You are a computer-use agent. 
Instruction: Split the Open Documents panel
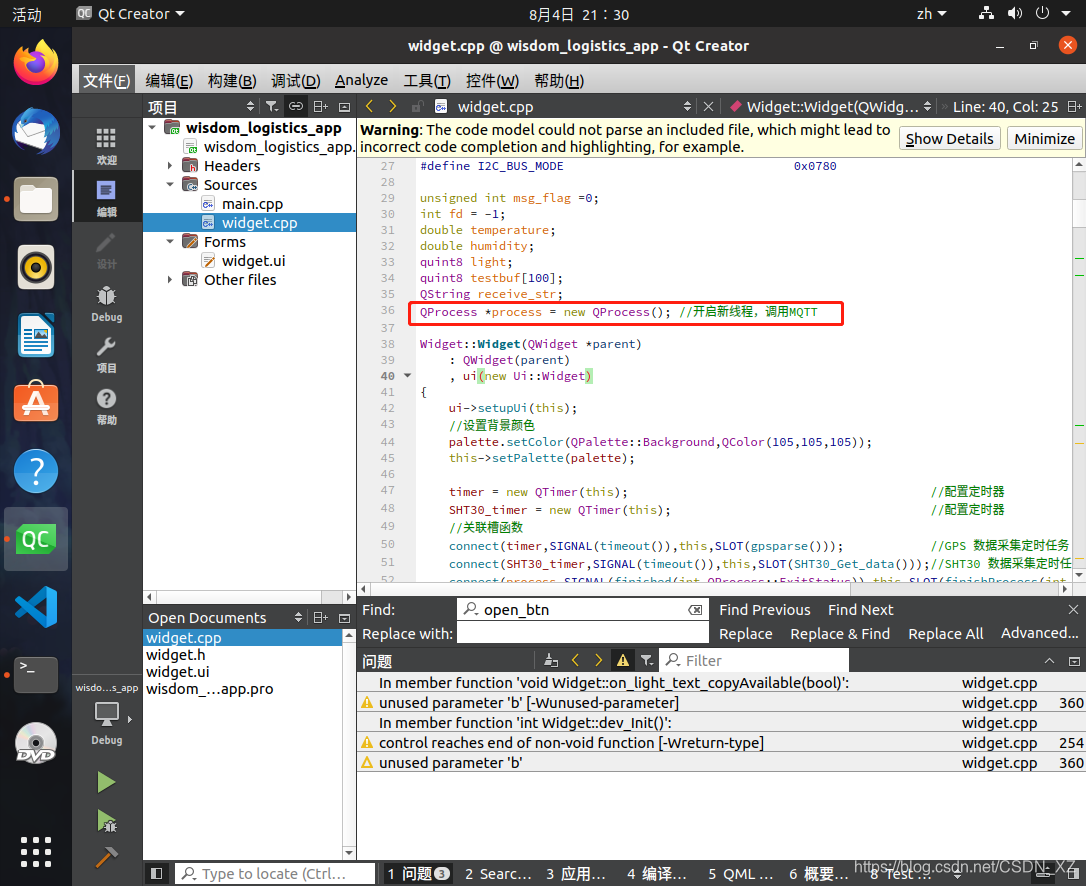tap(320, 617)
